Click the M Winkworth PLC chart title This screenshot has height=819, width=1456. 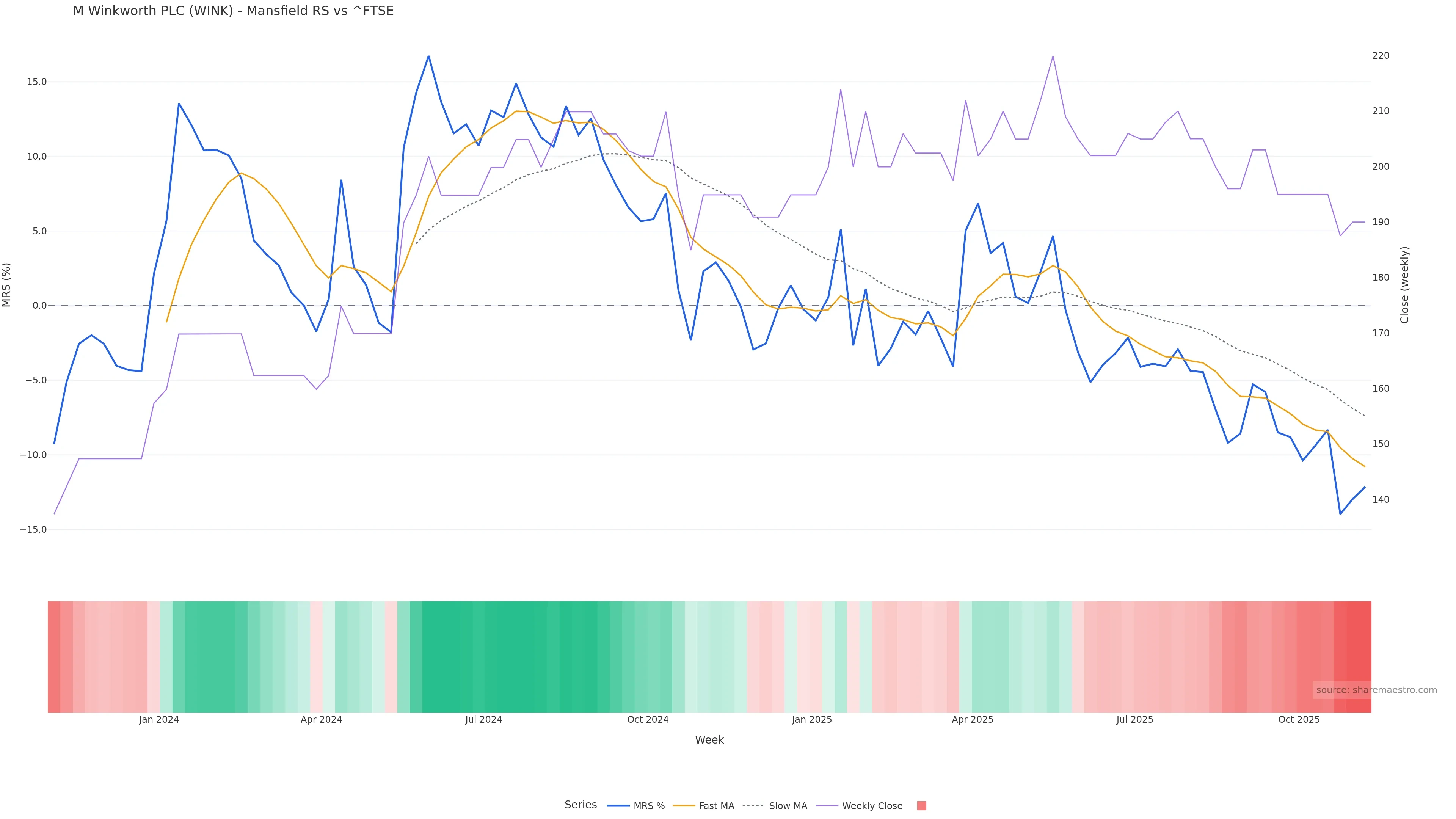click(x=233, y=11)
